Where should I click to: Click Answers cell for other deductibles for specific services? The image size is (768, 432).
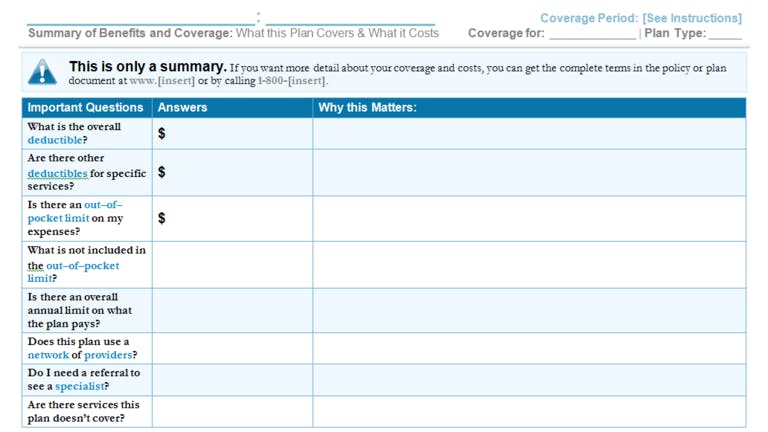click(232, 173)
